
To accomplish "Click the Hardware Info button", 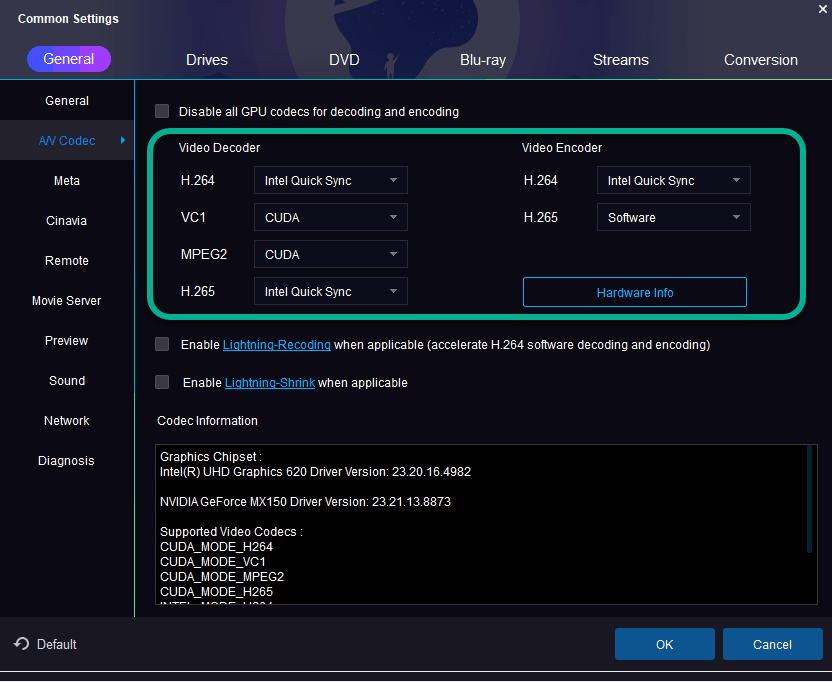I will coord(634,292).
